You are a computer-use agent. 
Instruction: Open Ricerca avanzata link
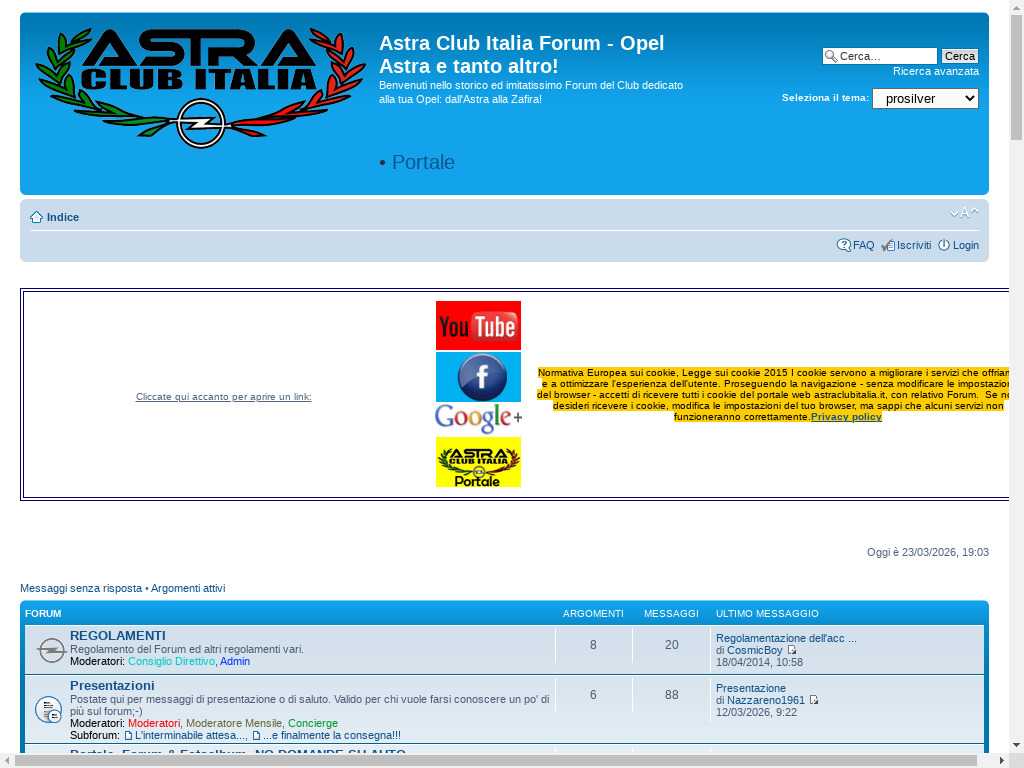tap(935, 71)
